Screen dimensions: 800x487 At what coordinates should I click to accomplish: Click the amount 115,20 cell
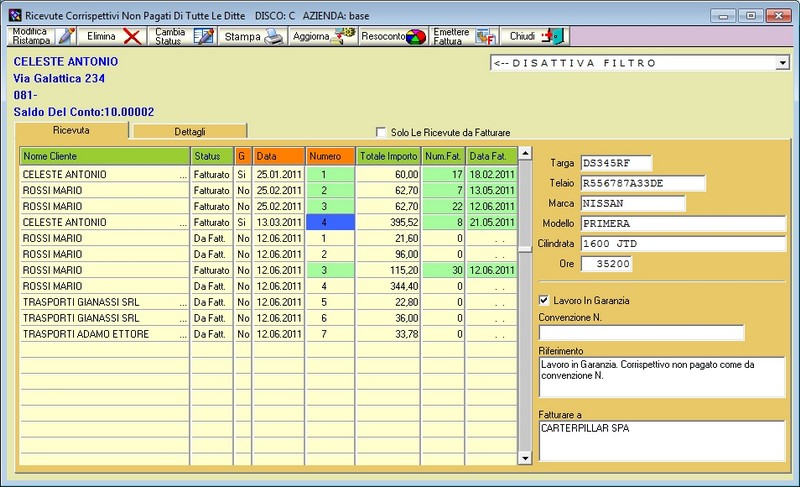(x=388, y=270)
